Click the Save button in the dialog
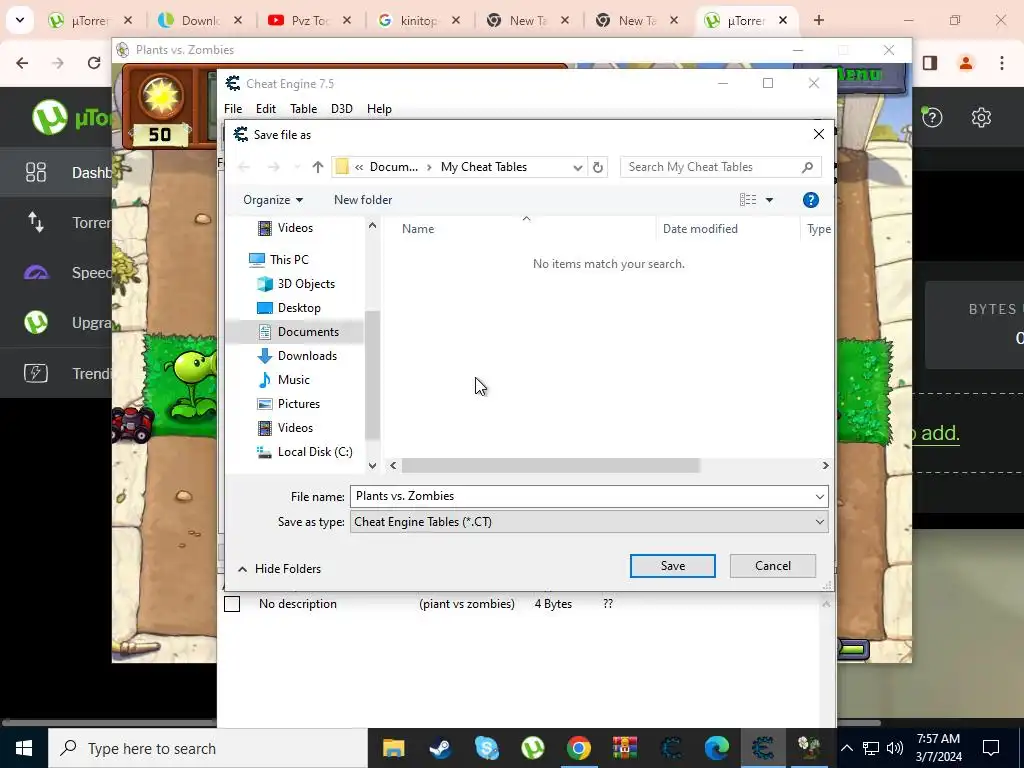Viewport: 1024px width, 768px height. coord(672,566)
